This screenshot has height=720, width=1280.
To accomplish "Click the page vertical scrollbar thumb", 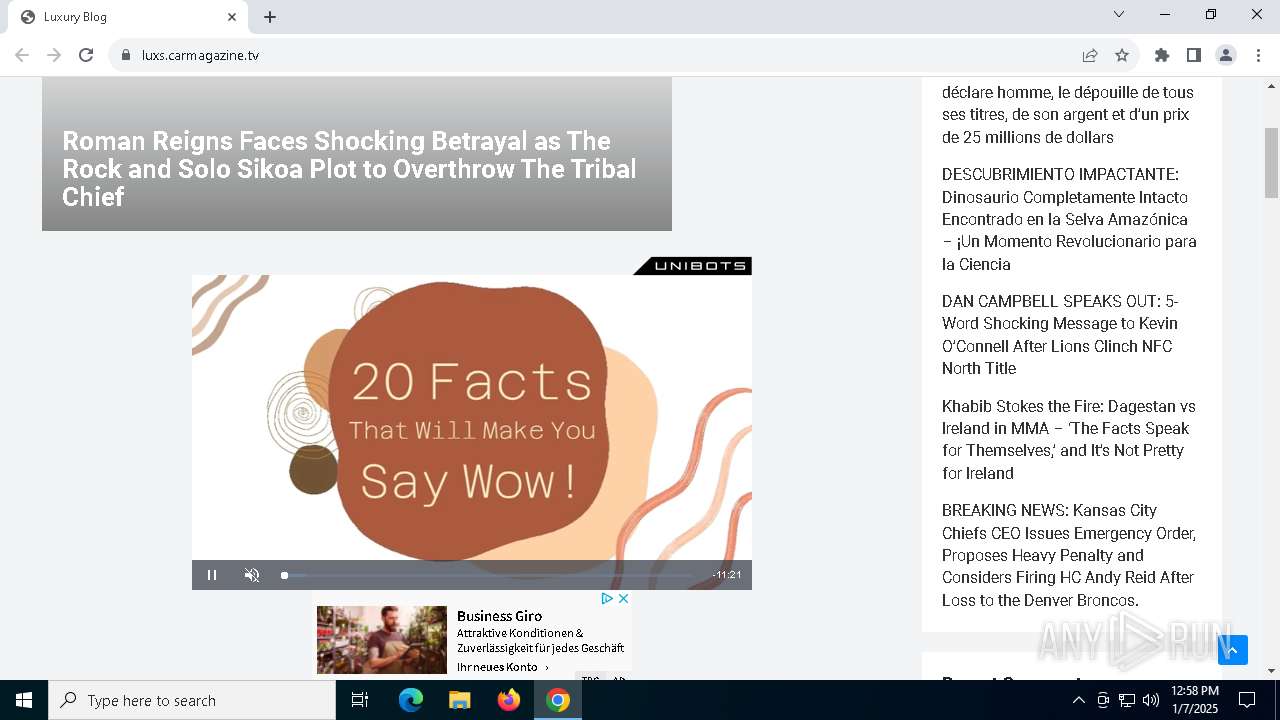I will 1272,163.
